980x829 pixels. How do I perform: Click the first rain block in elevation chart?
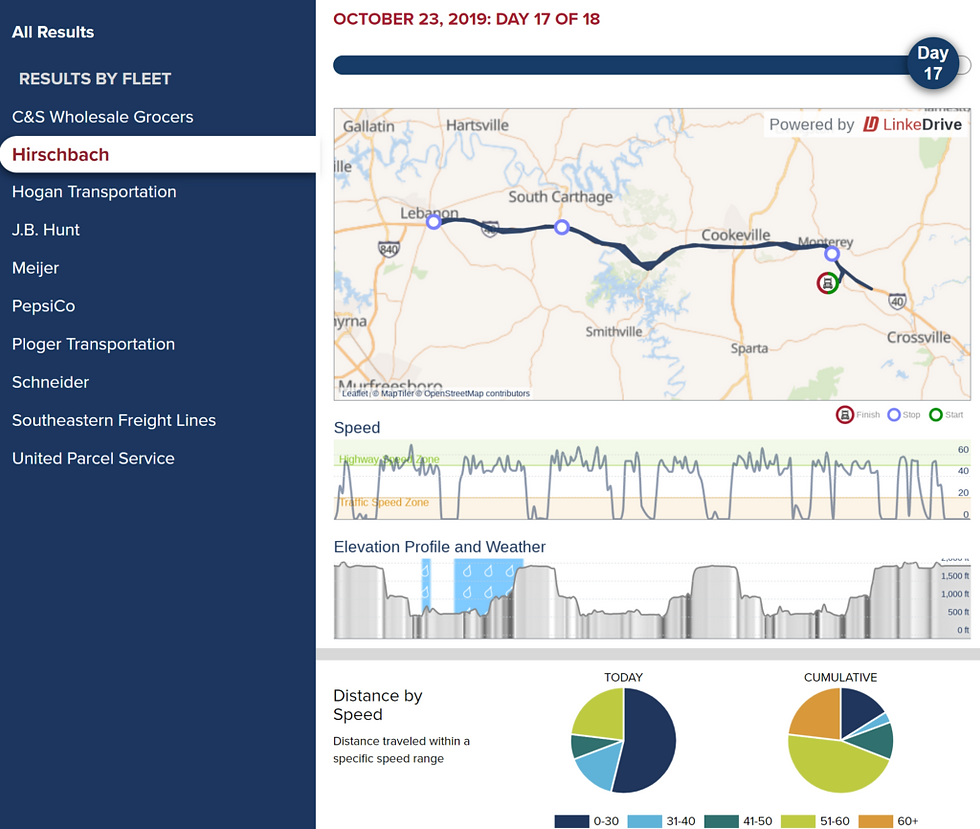[426, 584]
